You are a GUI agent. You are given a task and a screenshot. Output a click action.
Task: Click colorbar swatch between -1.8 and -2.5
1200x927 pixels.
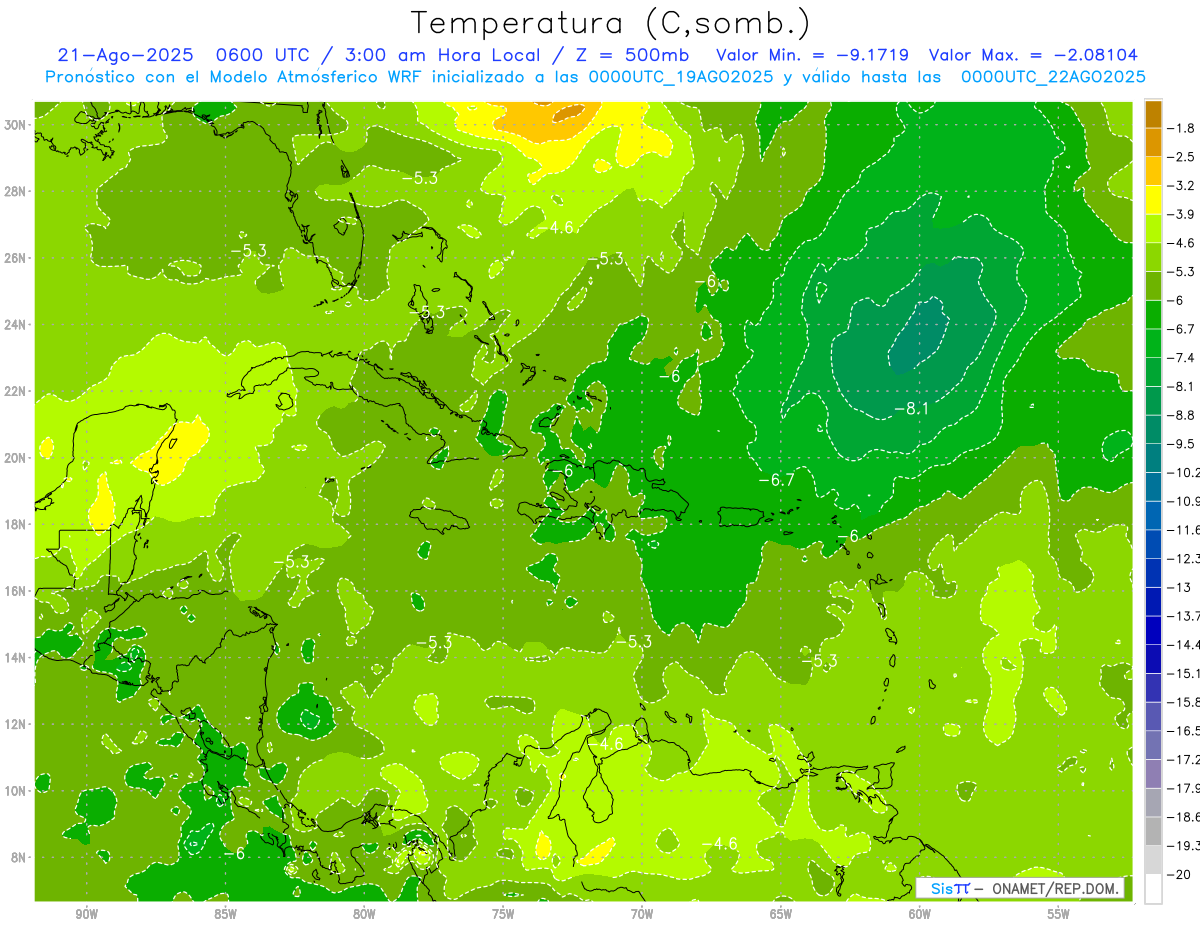pos(1153,143)
